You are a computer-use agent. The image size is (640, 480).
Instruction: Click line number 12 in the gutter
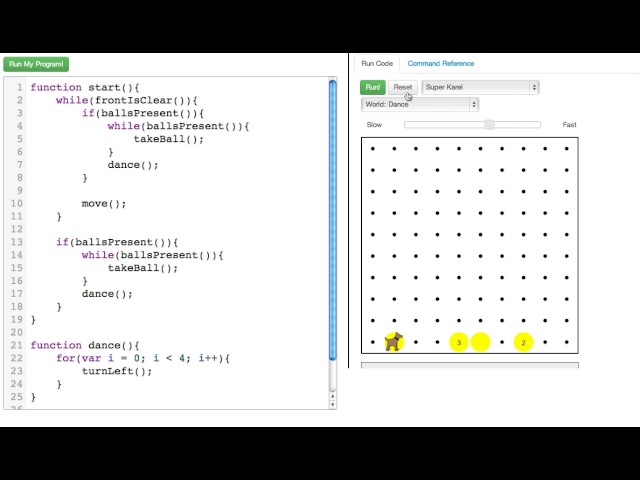point(16,229)
